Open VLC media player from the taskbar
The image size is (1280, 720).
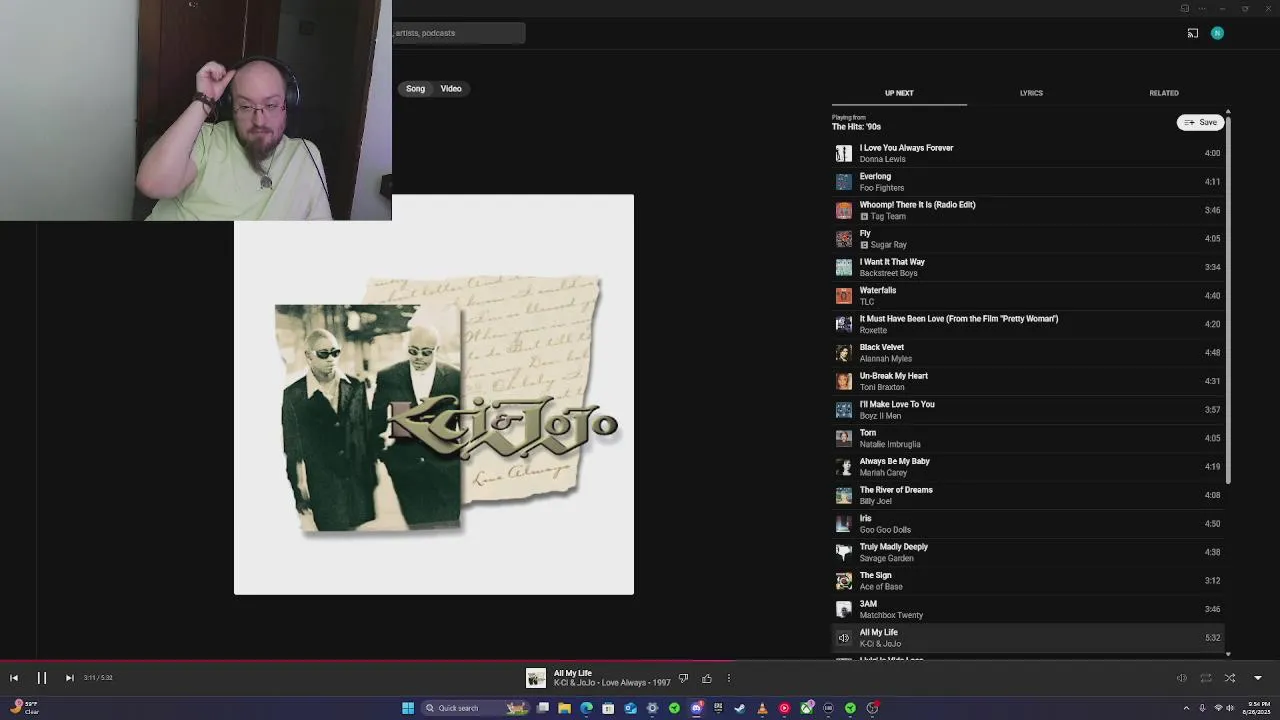point(762,708)
